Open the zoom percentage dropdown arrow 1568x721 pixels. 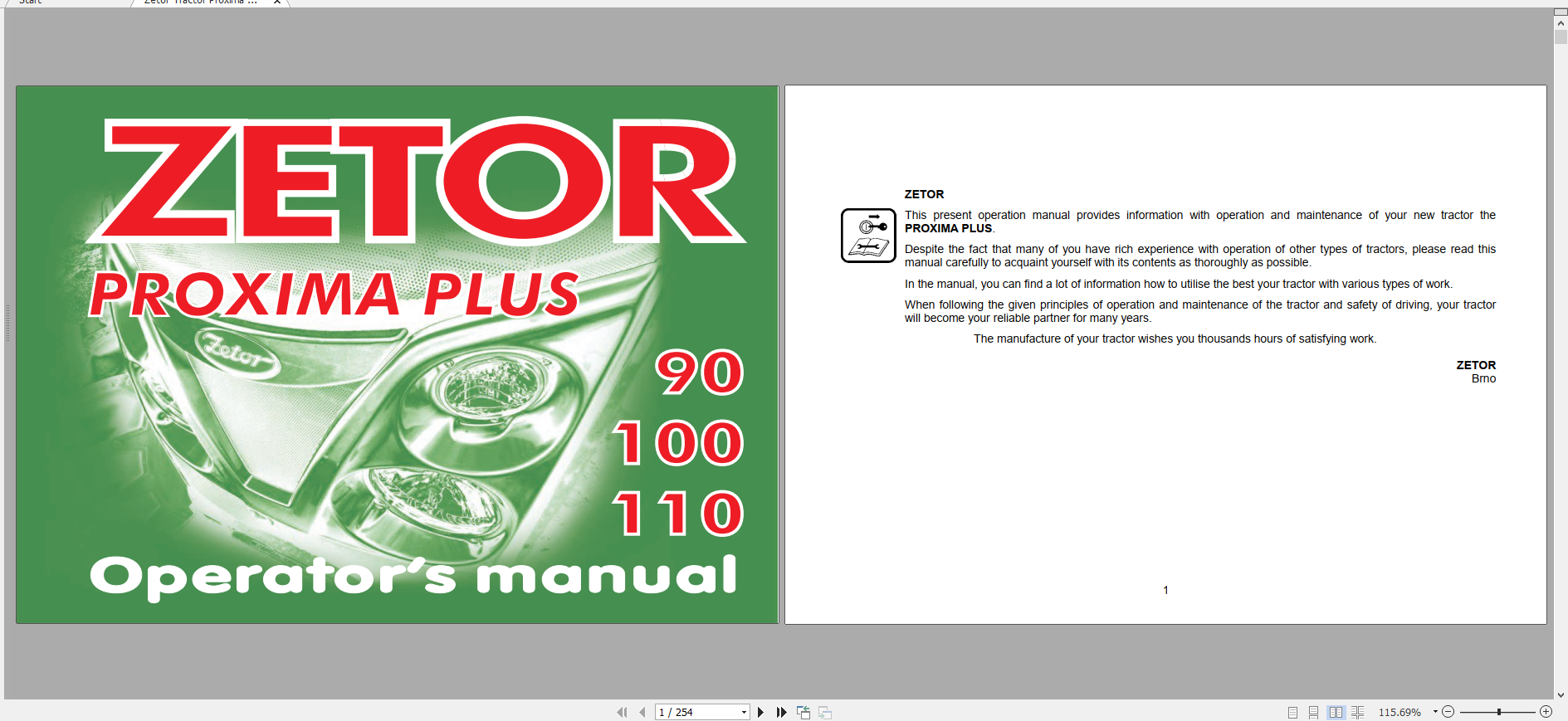click(1435, 712)
